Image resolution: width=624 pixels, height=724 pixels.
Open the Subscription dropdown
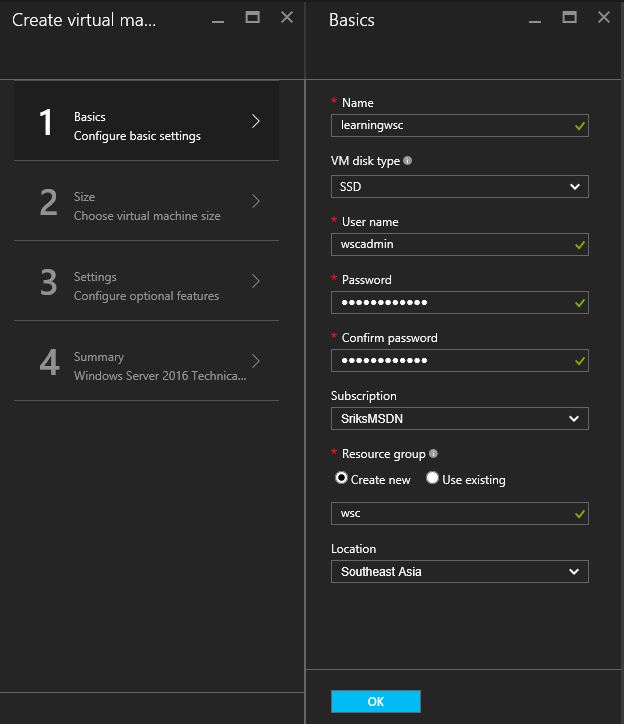point(459,419)
